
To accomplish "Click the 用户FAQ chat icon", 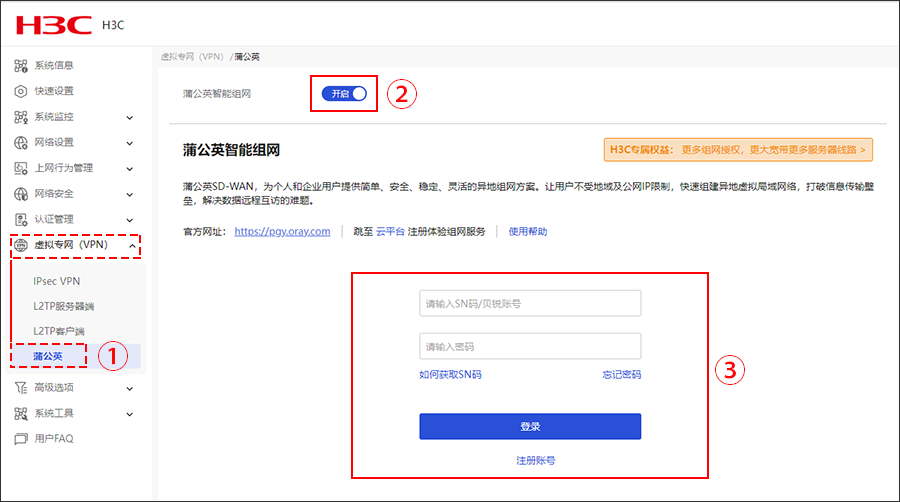I will (x=21, y=439).
